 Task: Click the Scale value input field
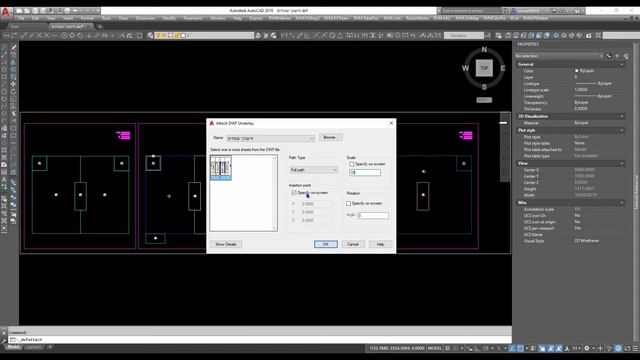click(x=365, y=173)
